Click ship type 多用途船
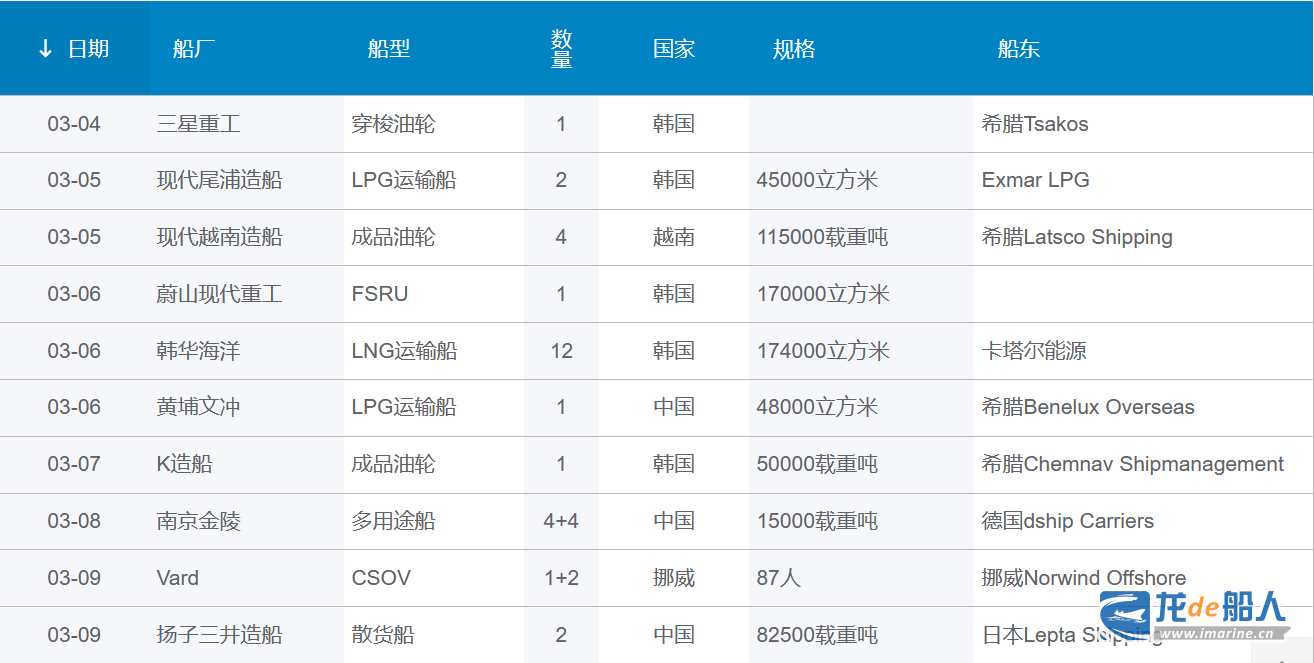The image size is (1314, 663). [x=394, y=521]
